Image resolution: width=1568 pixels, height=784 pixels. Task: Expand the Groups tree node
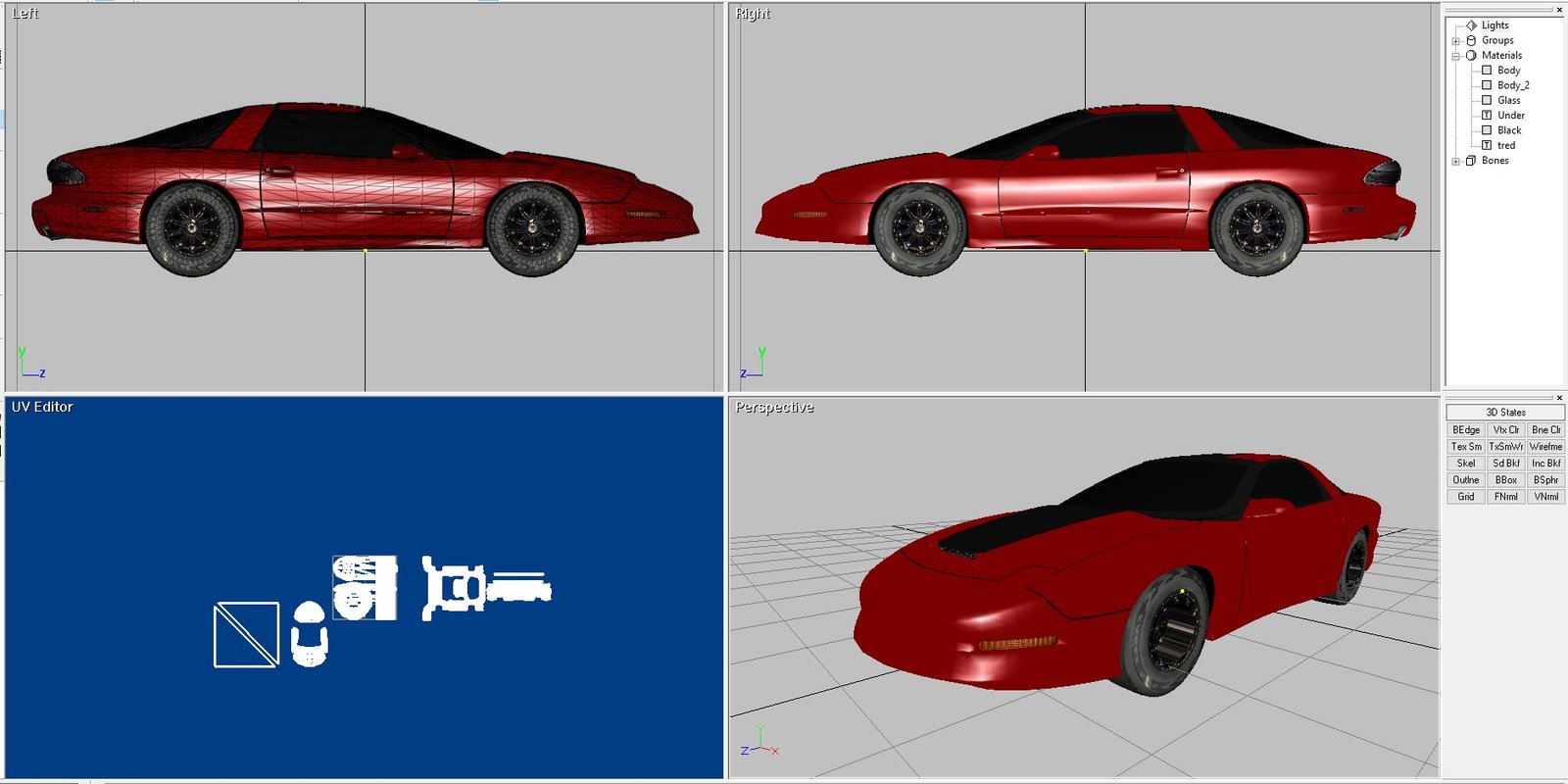tap(1456, 41)
